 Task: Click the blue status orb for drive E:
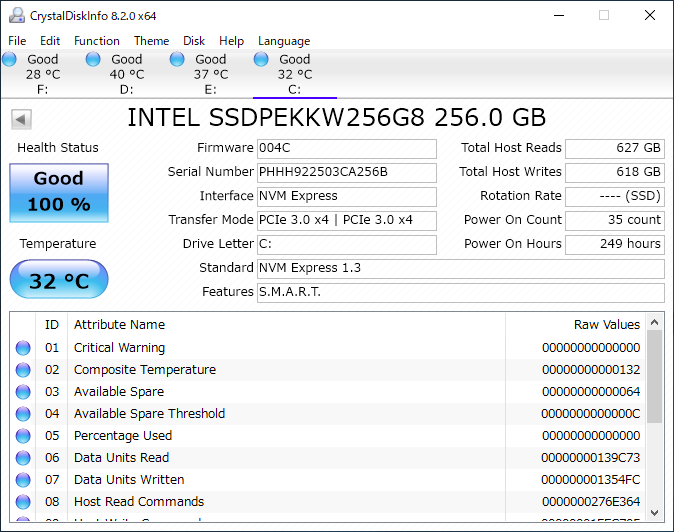(177, 59)
